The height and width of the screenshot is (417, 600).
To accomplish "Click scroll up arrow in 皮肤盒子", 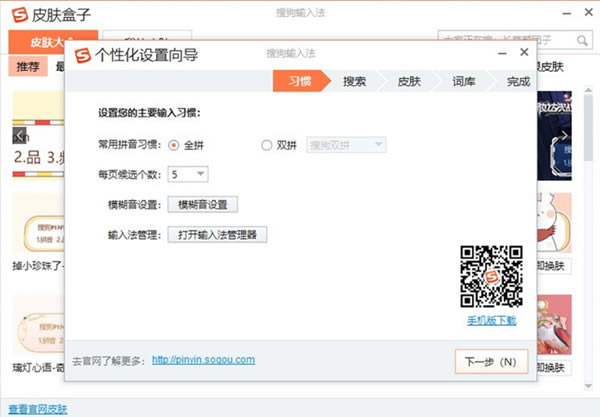I will pos(589,91).
